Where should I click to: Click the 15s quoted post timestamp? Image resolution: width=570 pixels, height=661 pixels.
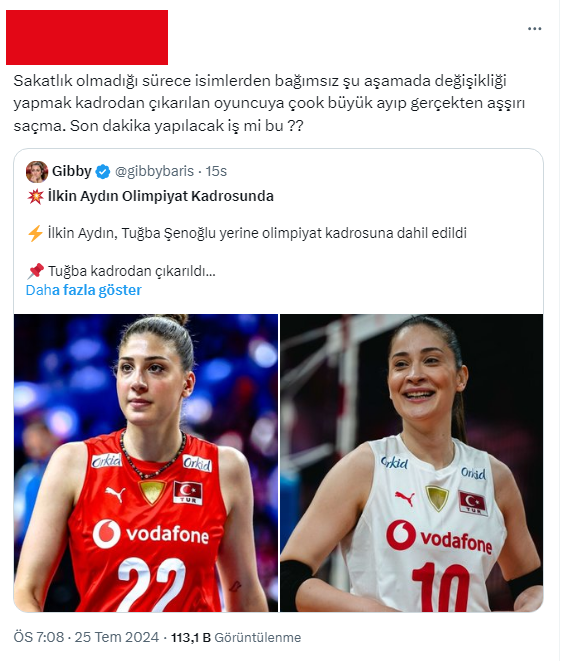tap(216, 171)
